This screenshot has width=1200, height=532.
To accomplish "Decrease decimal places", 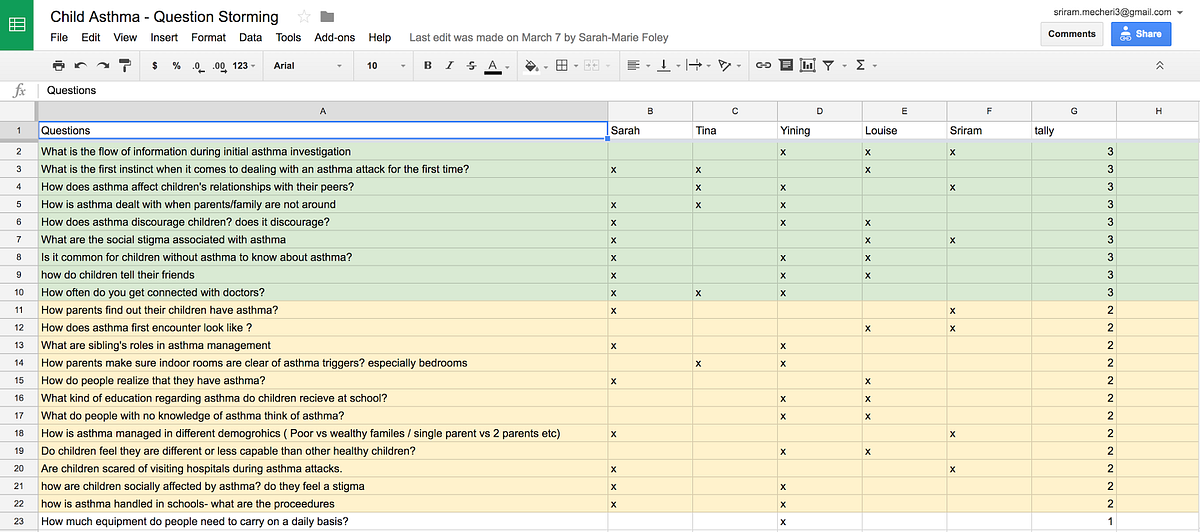I will pos(197,65).
